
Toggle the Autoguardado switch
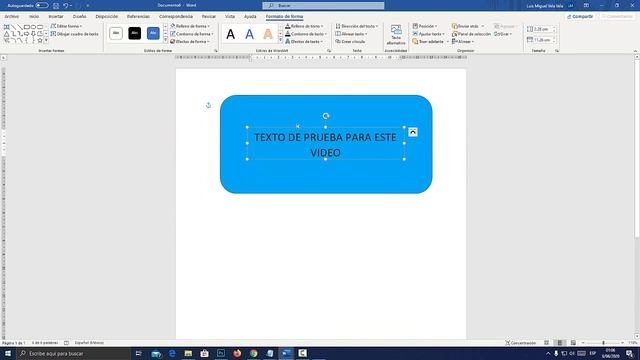click(41, 5)
